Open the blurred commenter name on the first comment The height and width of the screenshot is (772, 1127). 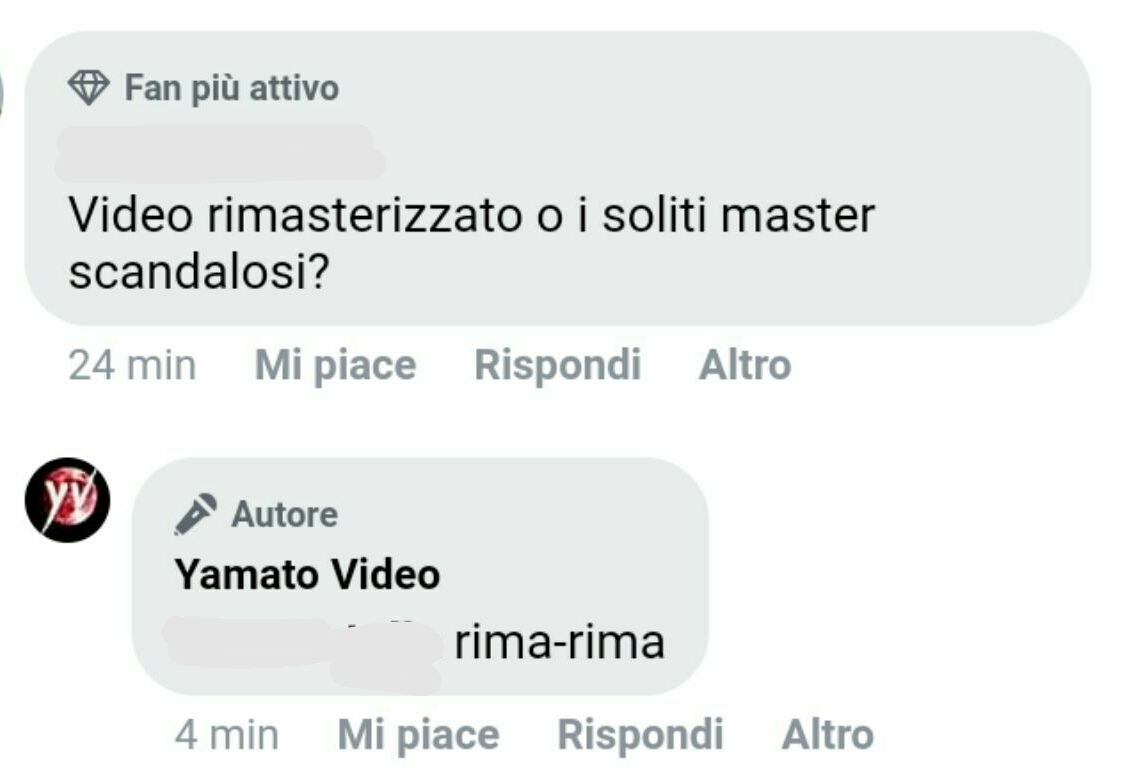click(219, 153)
